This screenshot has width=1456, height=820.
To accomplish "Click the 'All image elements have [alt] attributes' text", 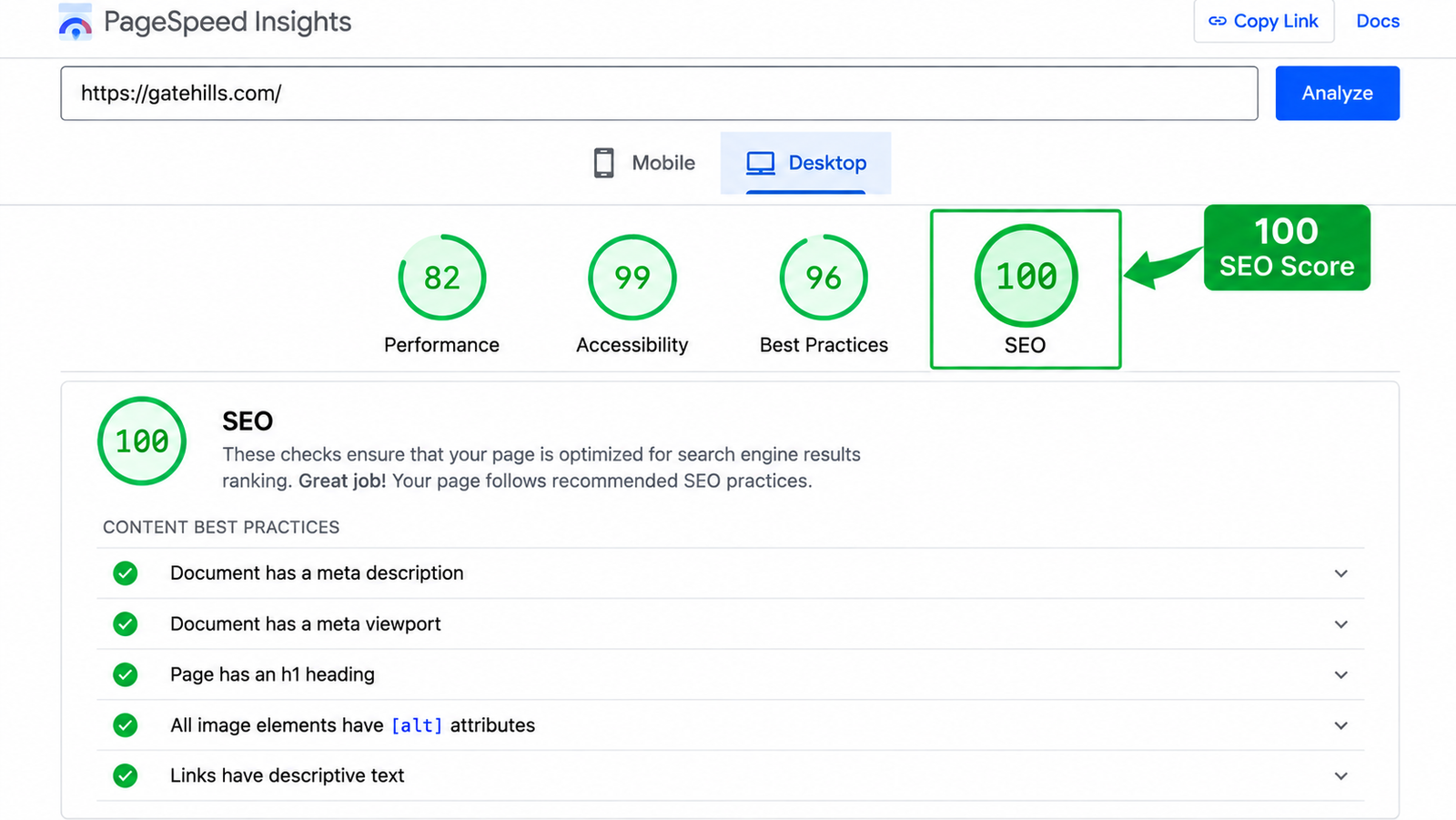I will coord(352,725).
